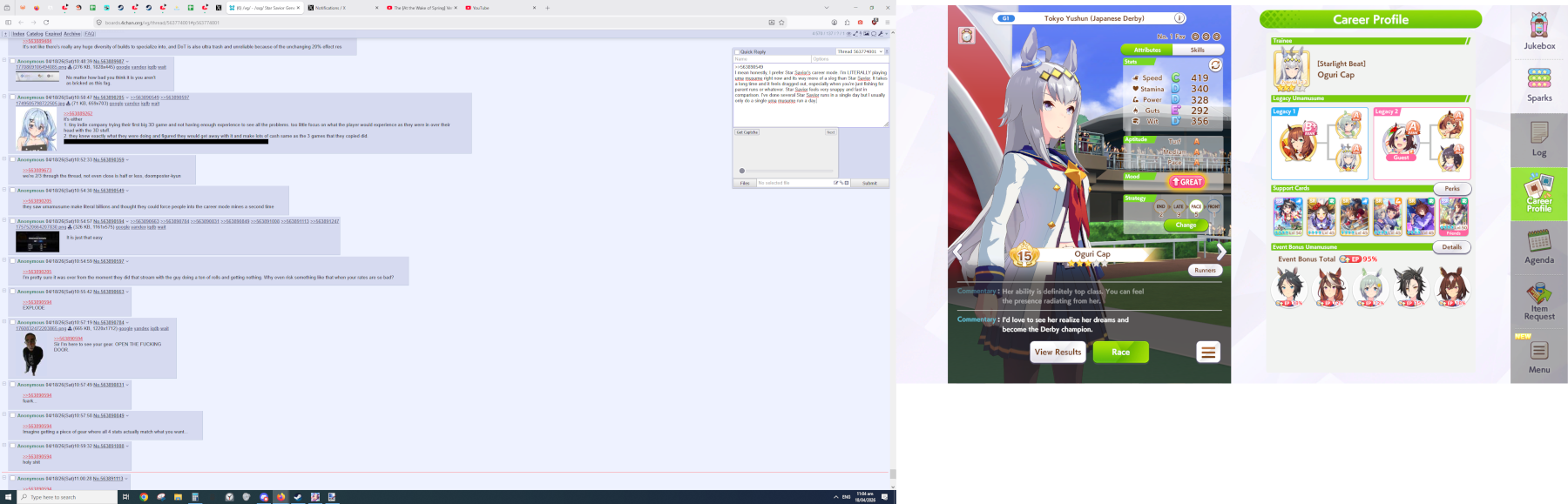Viewport: 1568px width, 504px height.
Task: Open File Explorer from the taskbar
Action: tap(178, 497)
